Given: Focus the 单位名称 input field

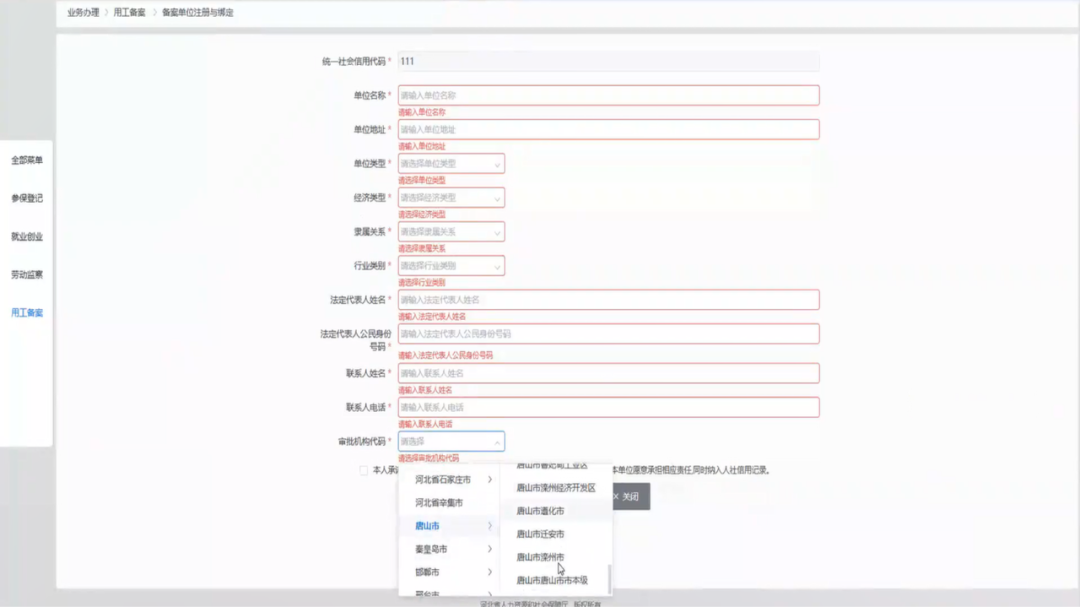Looking at the screenshot, I should (x=608, y=95).
